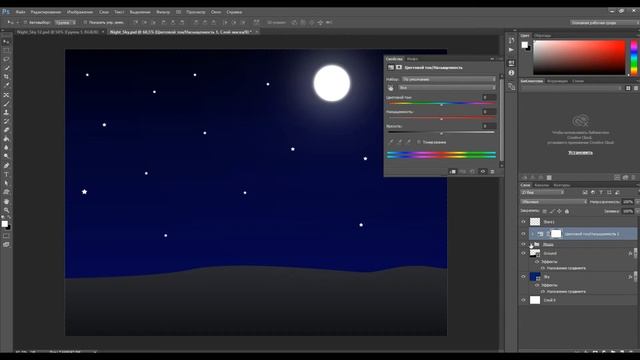
Task: Select the Shape tool
Action: [6, 192]
